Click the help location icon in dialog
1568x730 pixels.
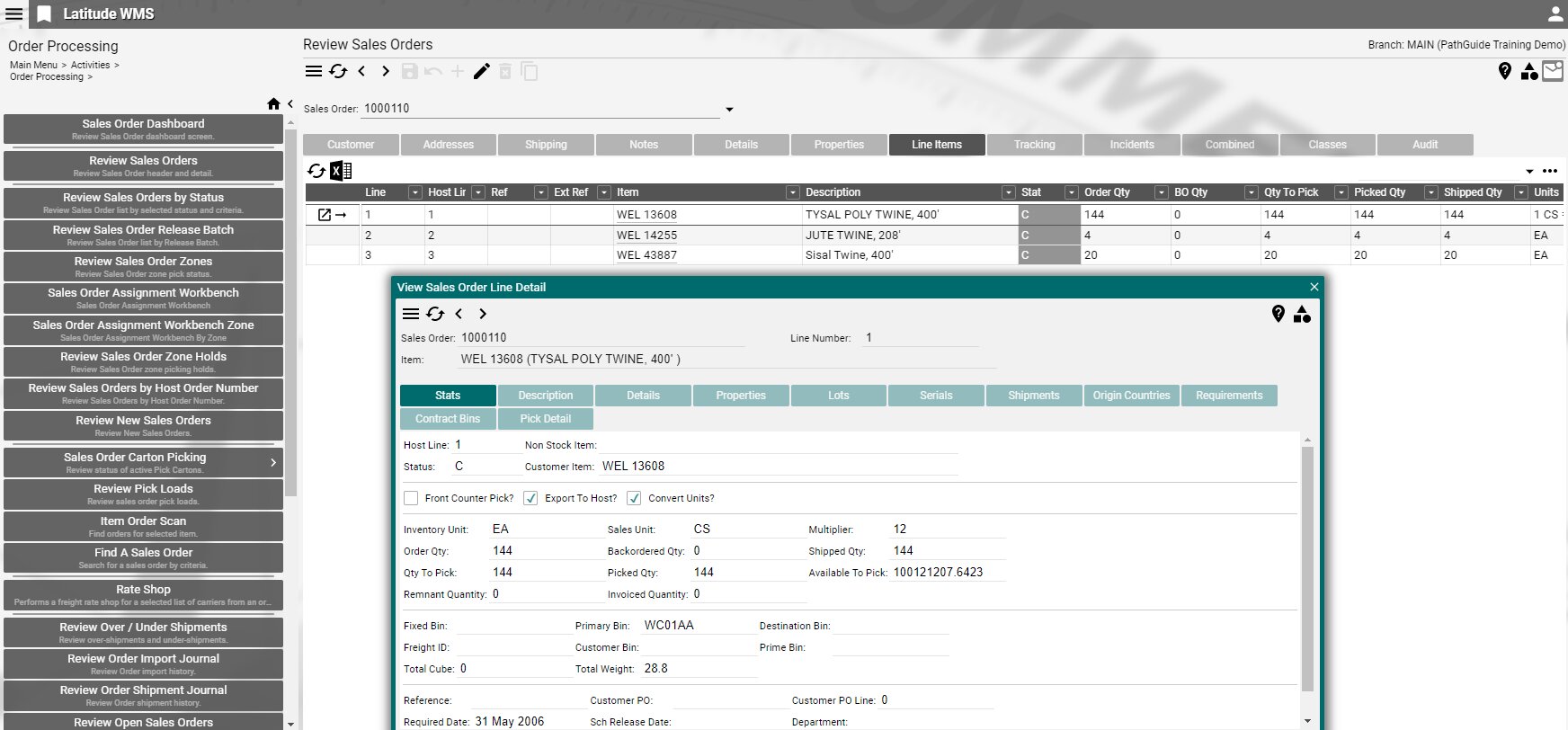1278,314
